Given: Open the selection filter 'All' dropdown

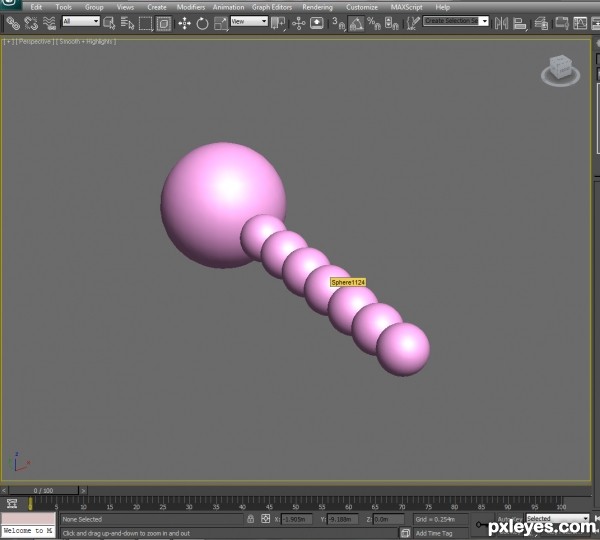Looking at the screenshot, I should click(81, 21).
